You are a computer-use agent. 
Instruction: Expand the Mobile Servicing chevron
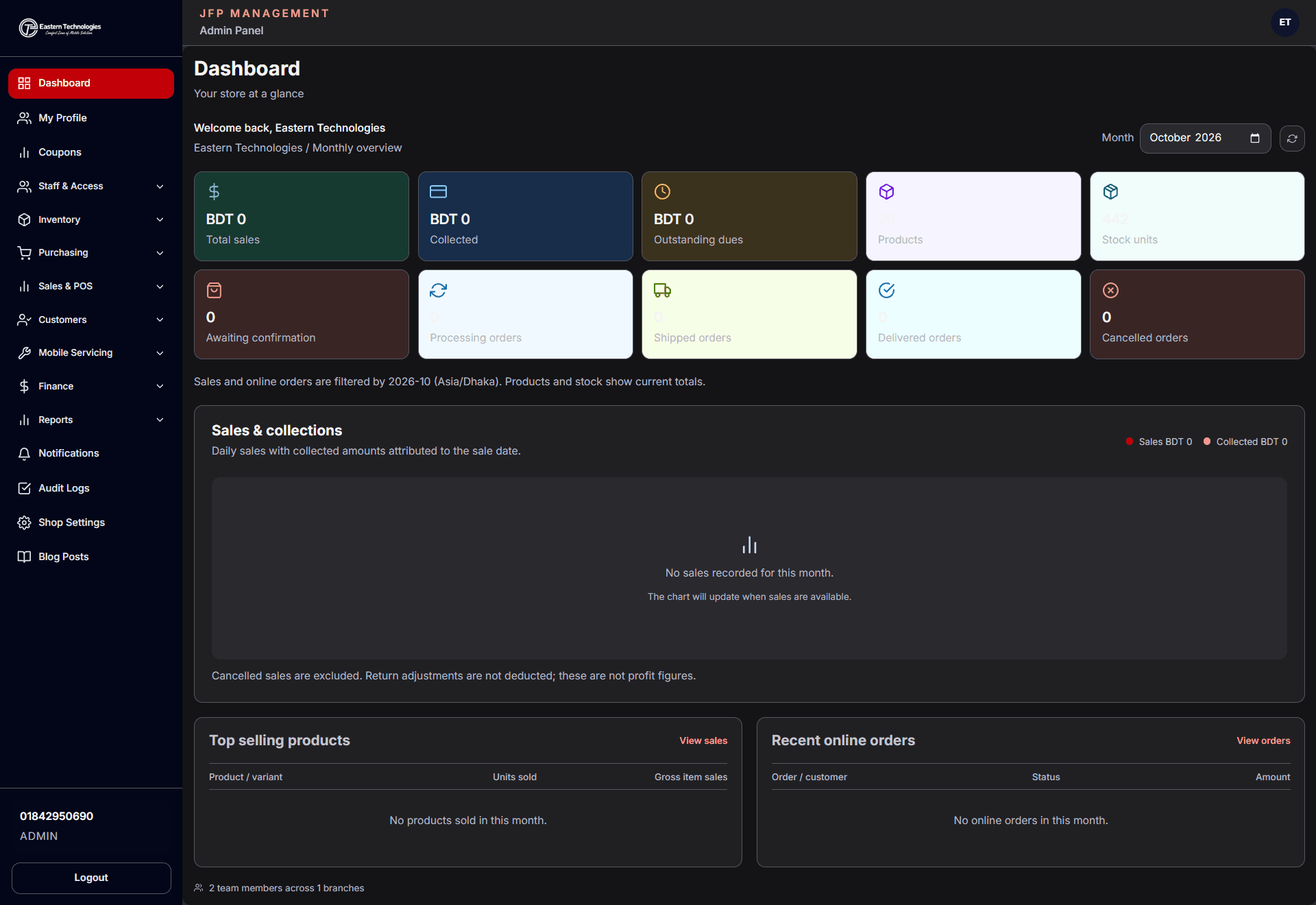(x=160, y=353)
